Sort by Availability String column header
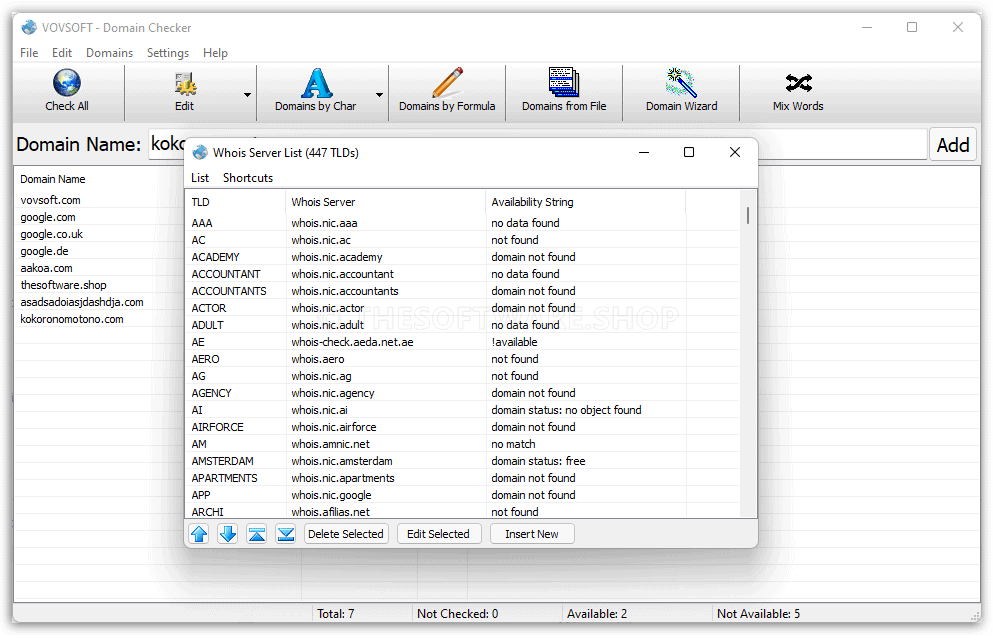 585,202
